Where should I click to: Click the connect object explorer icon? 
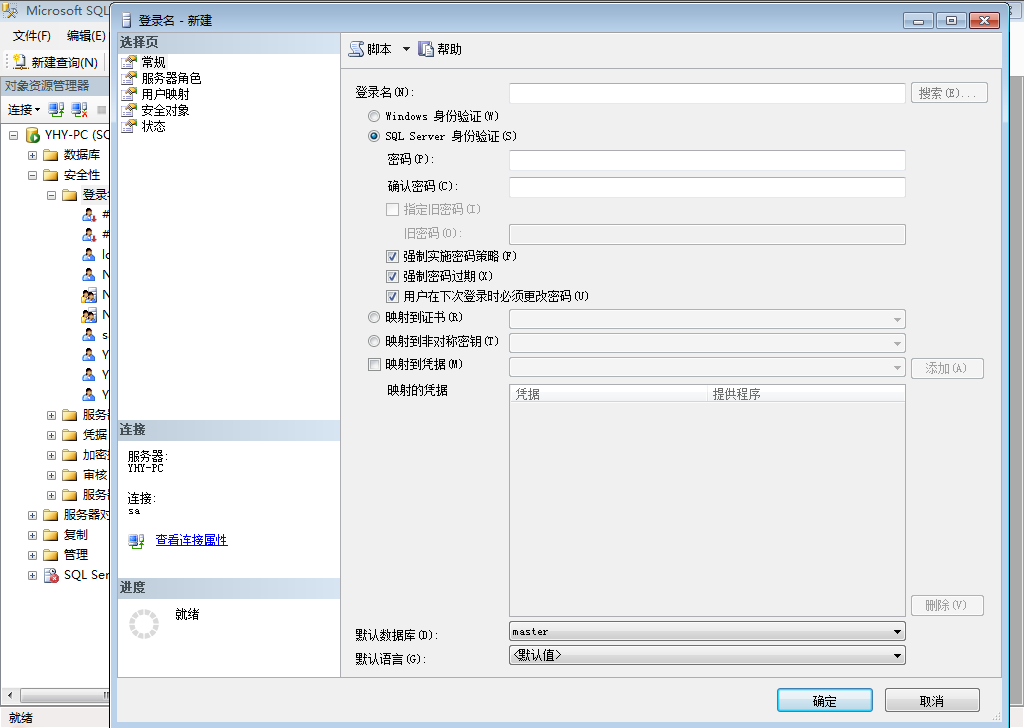(56, 110)
